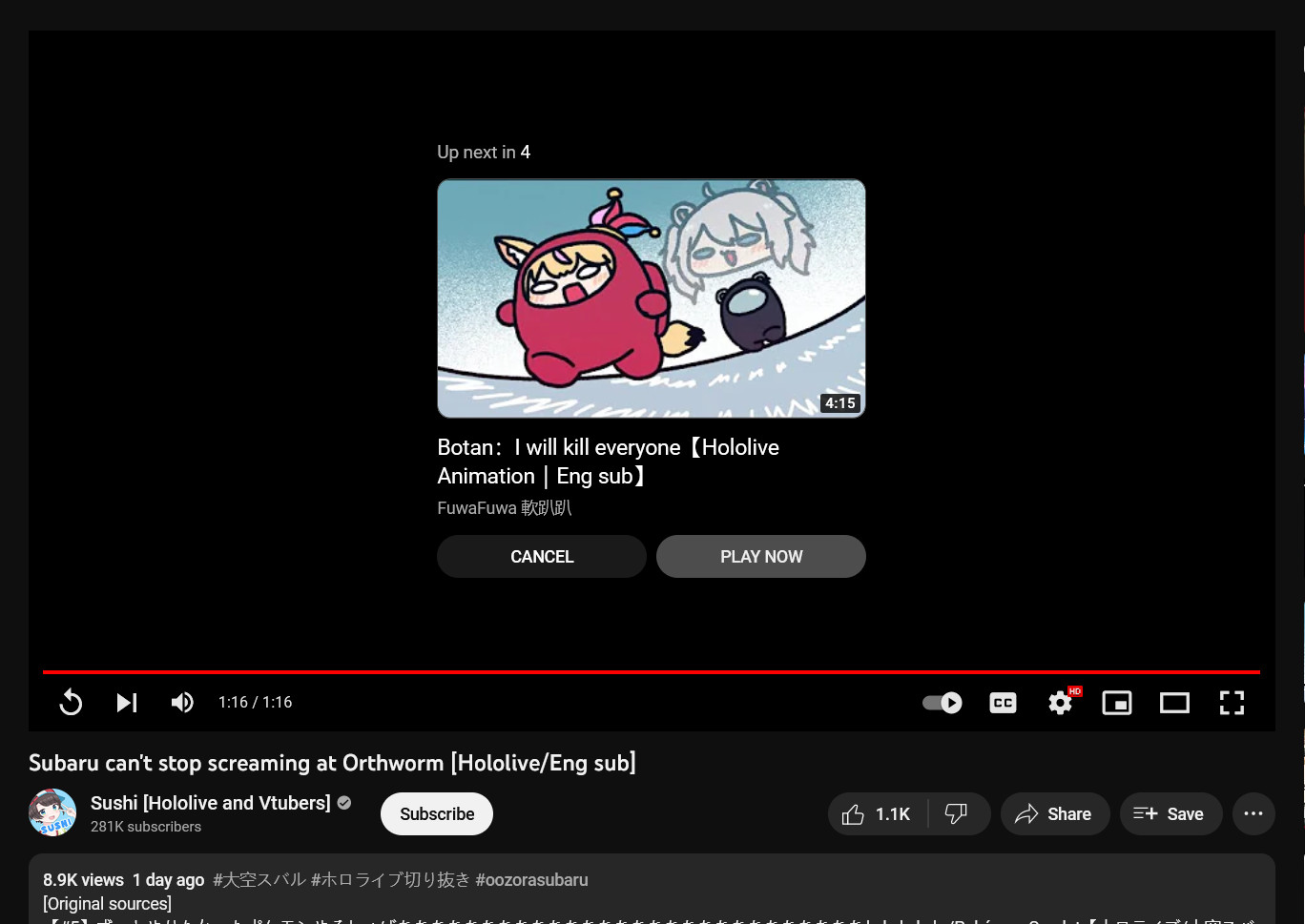The image size is (1305, 924).
Task: Skip to the next video
Action: [x=127, y=703]
